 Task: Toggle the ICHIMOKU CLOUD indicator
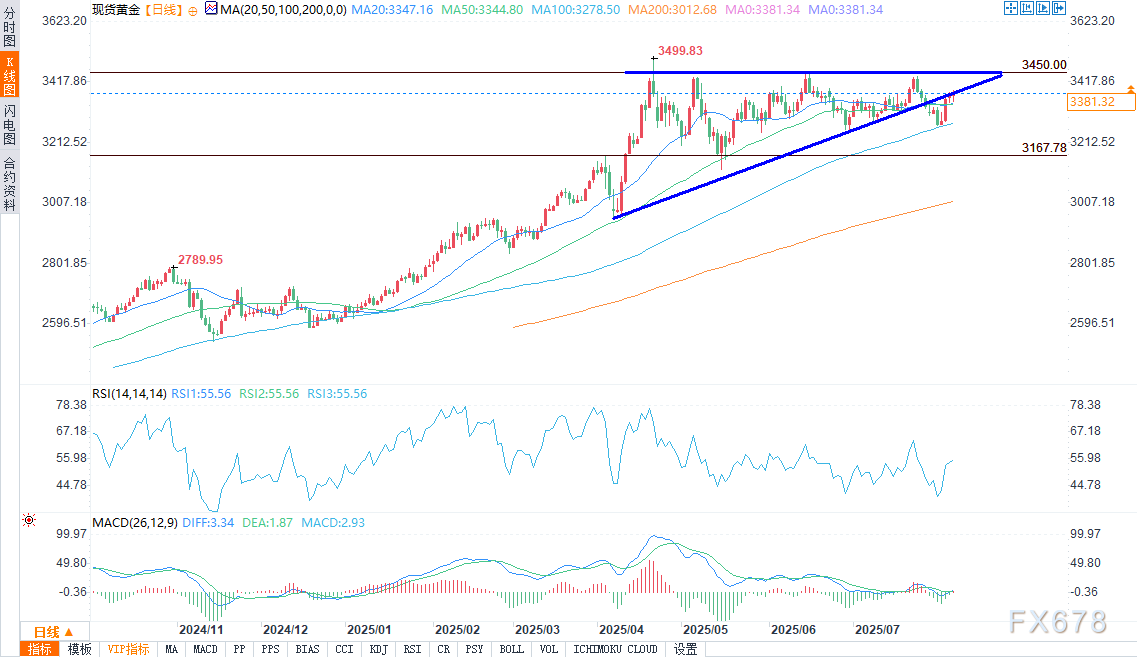coord(614,649)
